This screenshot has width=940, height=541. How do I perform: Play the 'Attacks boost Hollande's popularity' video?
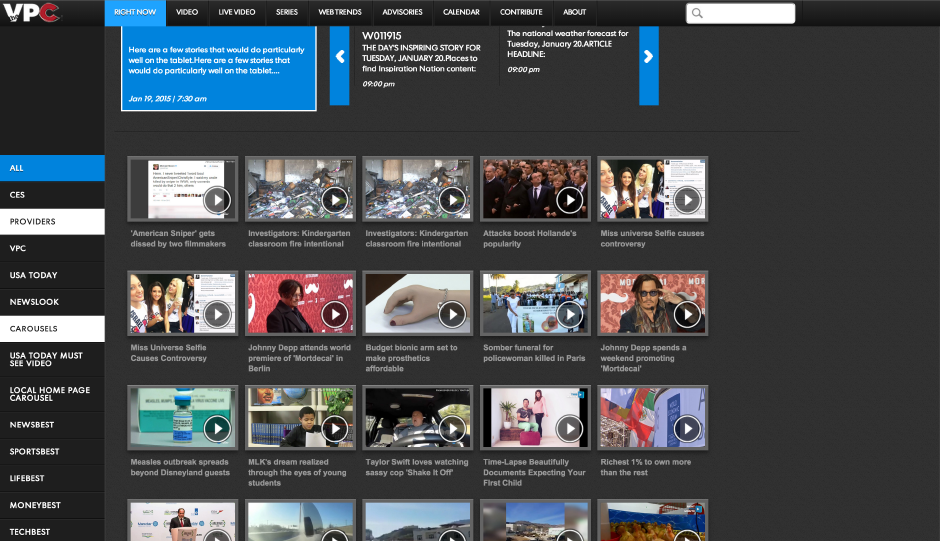point(569,201)
